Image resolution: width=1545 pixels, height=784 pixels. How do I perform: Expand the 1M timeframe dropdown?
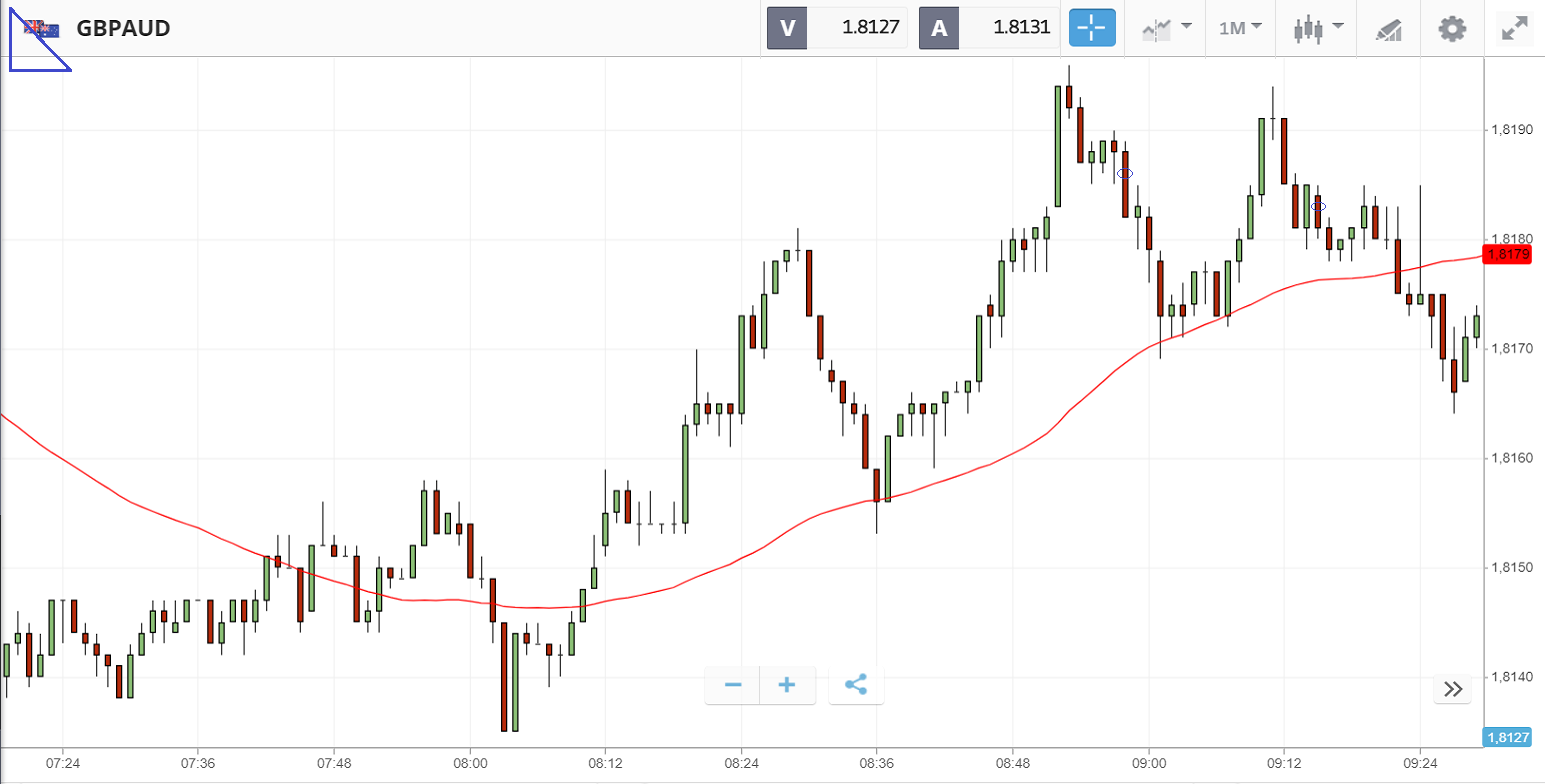[1240, 28]
